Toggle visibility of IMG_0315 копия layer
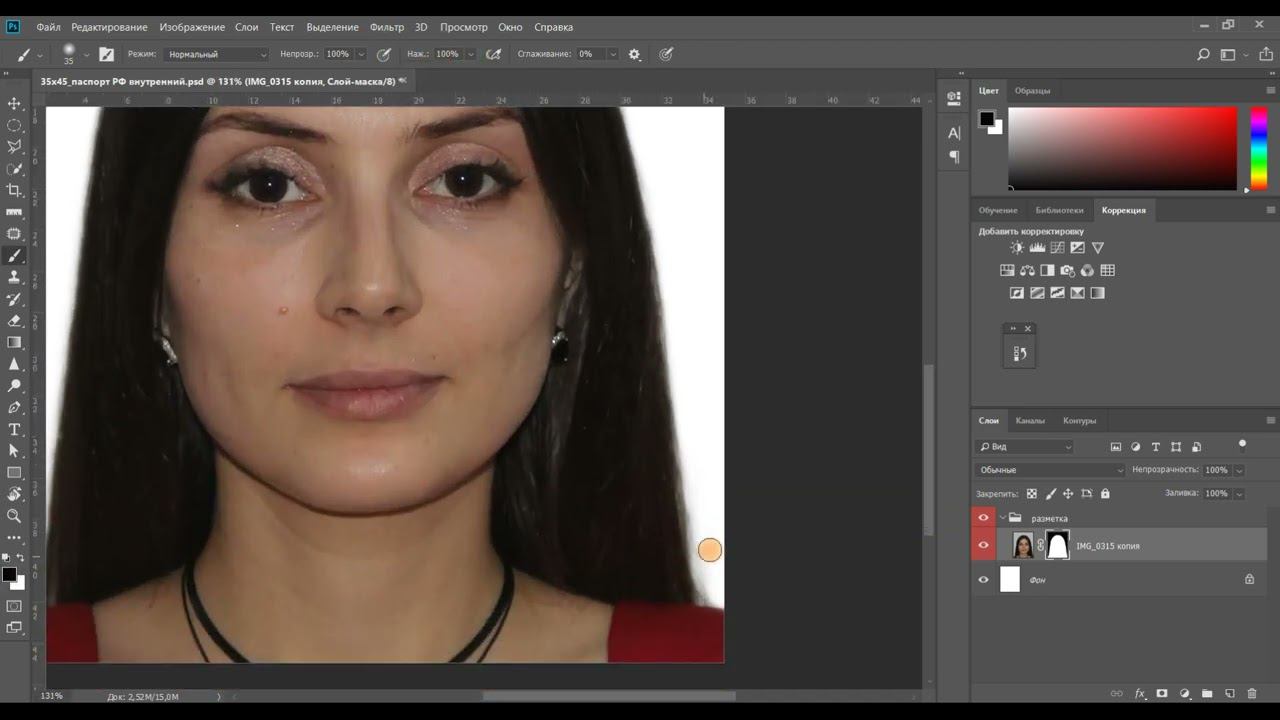Screen dimensions: 1280x720 (x=983, y=545)
